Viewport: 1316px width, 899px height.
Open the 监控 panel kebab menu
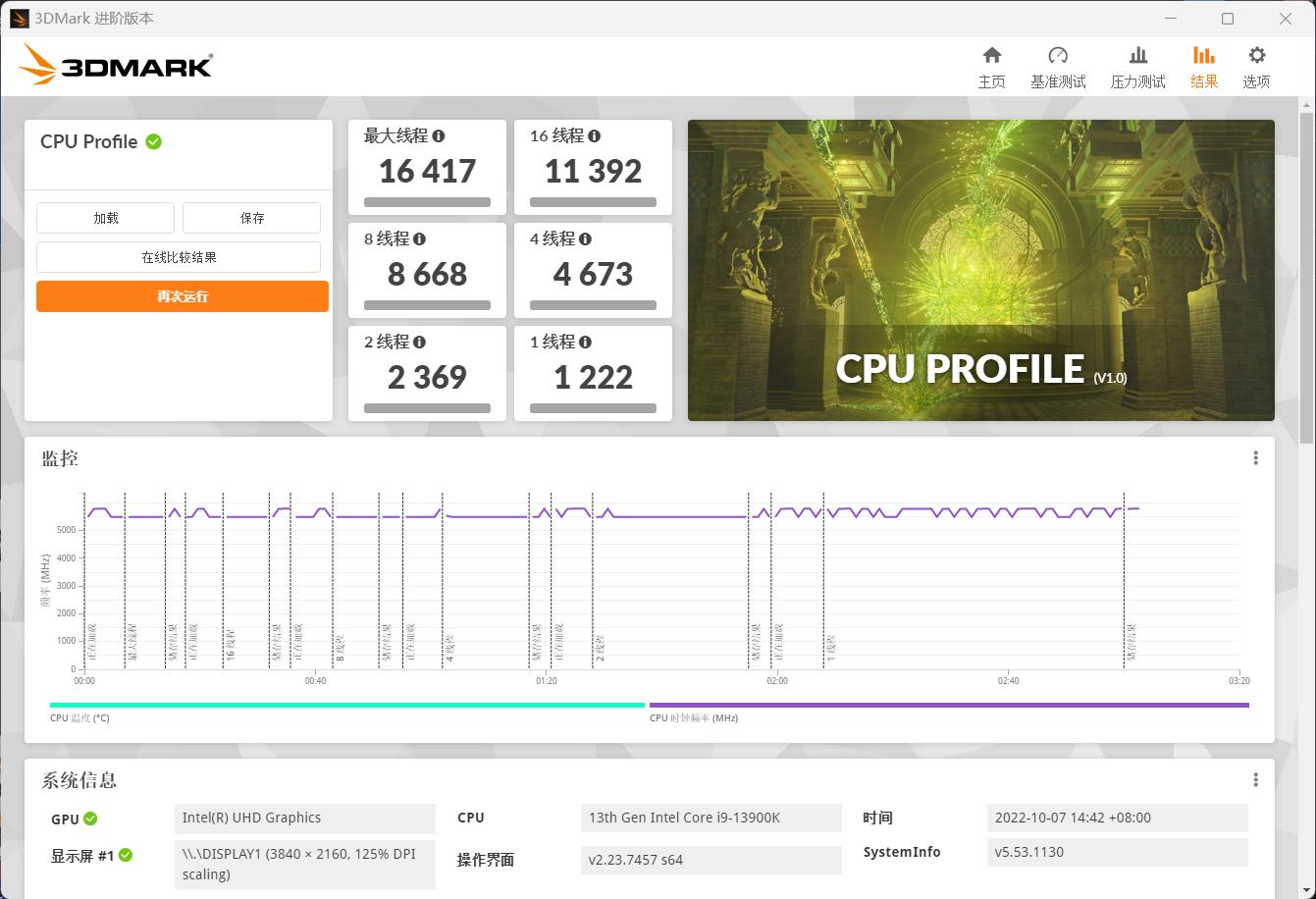(1255, 457)
